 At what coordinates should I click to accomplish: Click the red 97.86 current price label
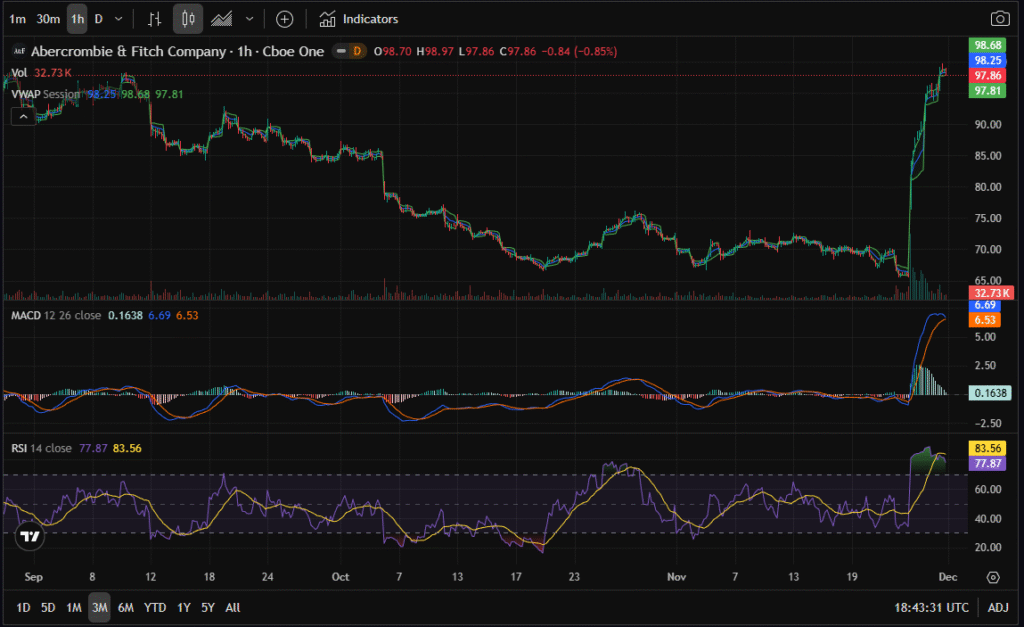988,75
